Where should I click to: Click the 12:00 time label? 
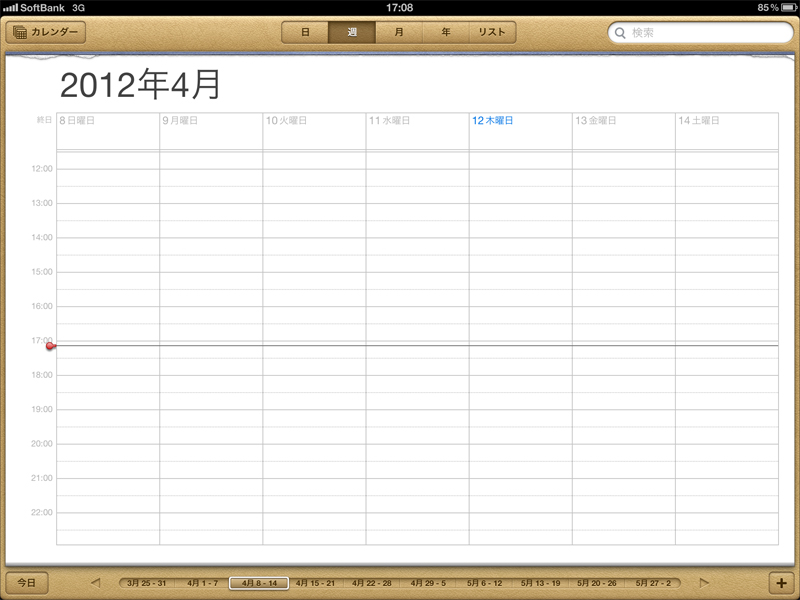tap(42, 169)
